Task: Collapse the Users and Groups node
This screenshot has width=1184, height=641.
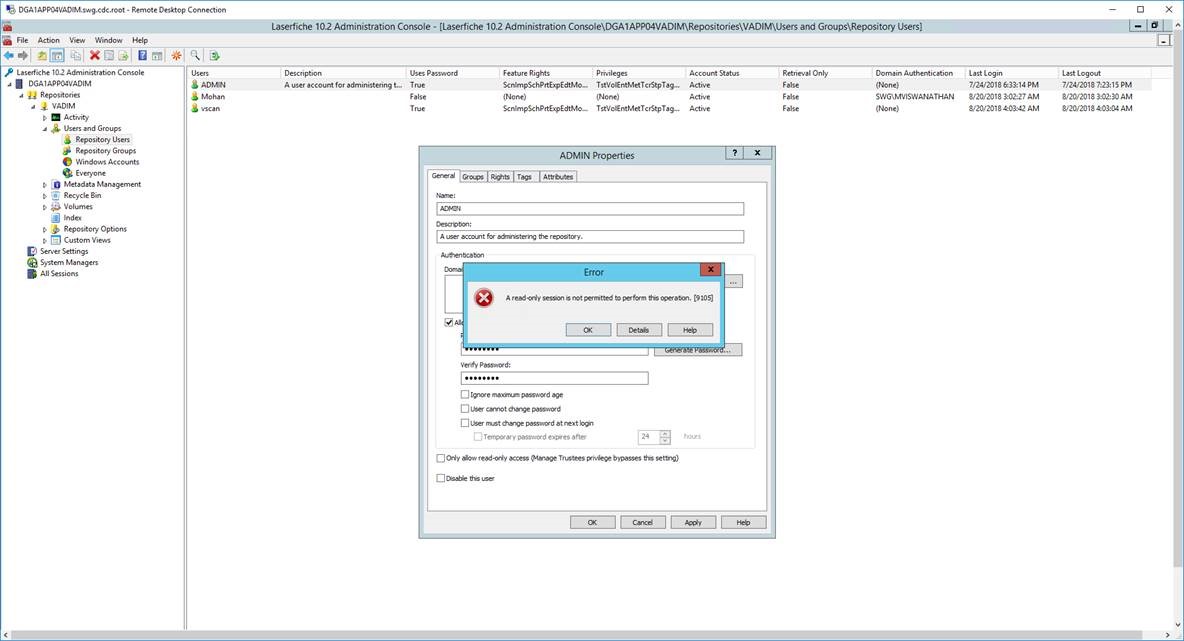Action: [x=45, y=129]
